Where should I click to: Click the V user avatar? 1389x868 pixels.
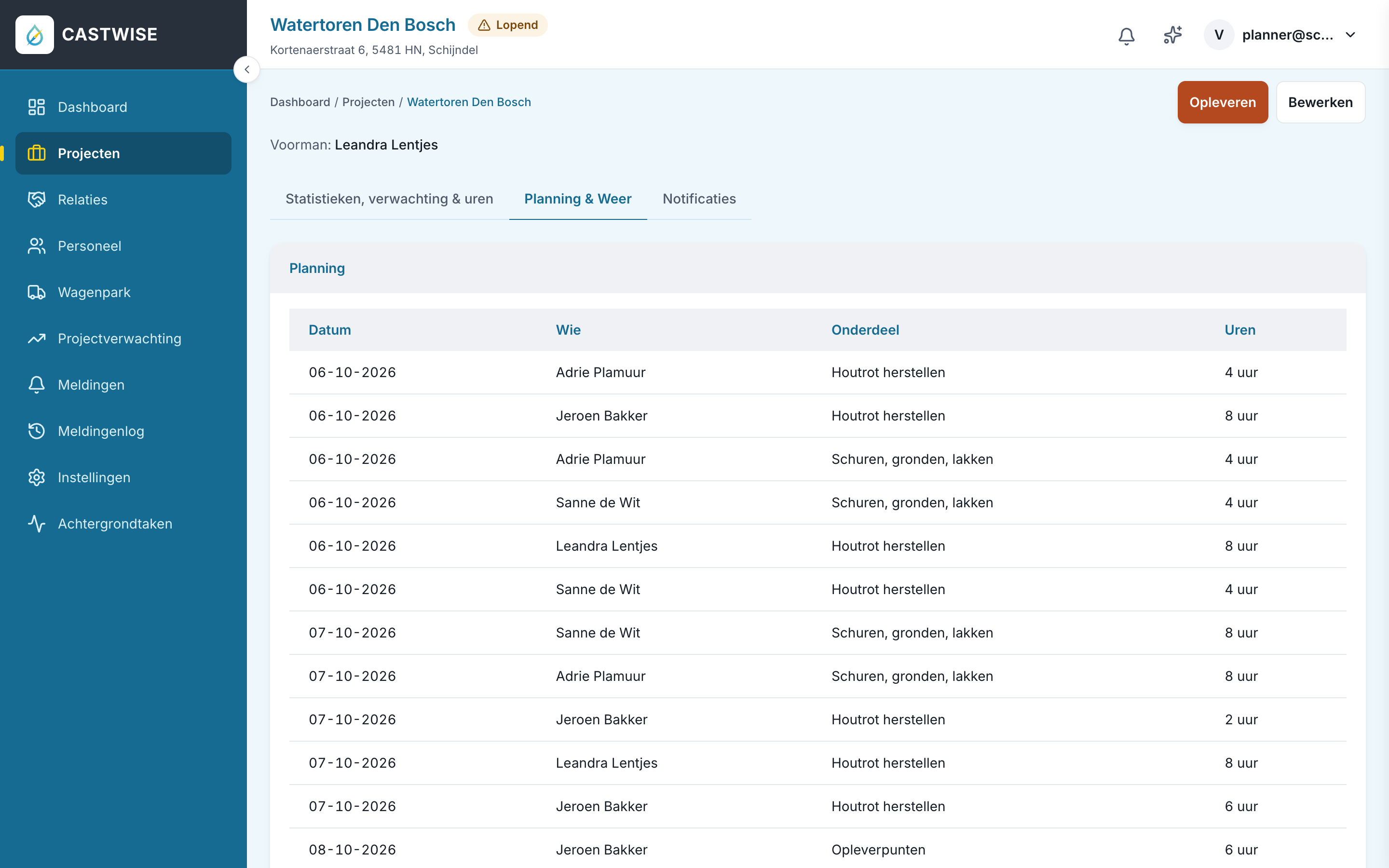[x=1219, y=35]
